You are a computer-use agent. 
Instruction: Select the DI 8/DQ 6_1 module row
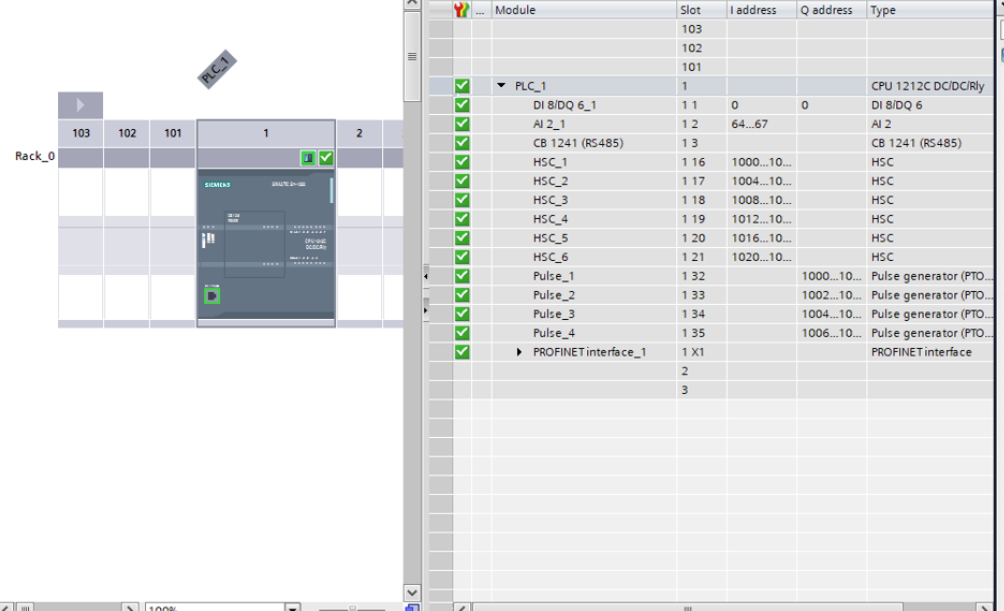pyautogui.click(x=564, y=105)
